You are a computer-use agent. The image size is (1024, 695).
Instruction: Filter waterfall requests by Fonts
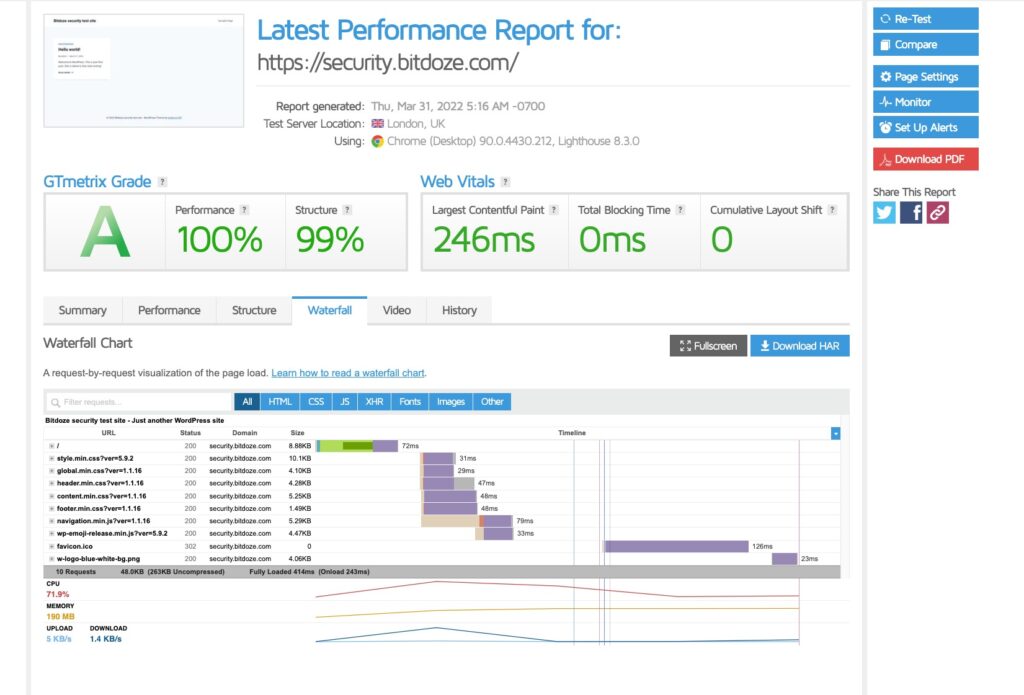tap(410, 402)
